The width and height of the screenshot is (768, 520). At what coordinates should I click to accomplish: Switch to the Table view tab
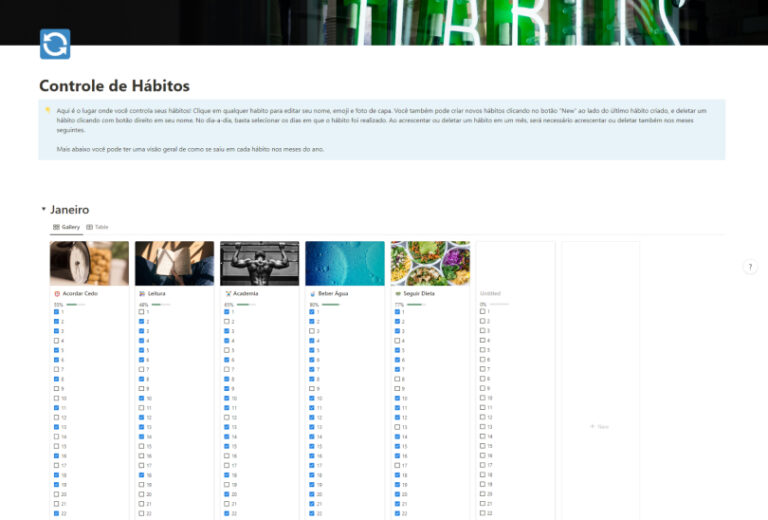click(98, 227)
